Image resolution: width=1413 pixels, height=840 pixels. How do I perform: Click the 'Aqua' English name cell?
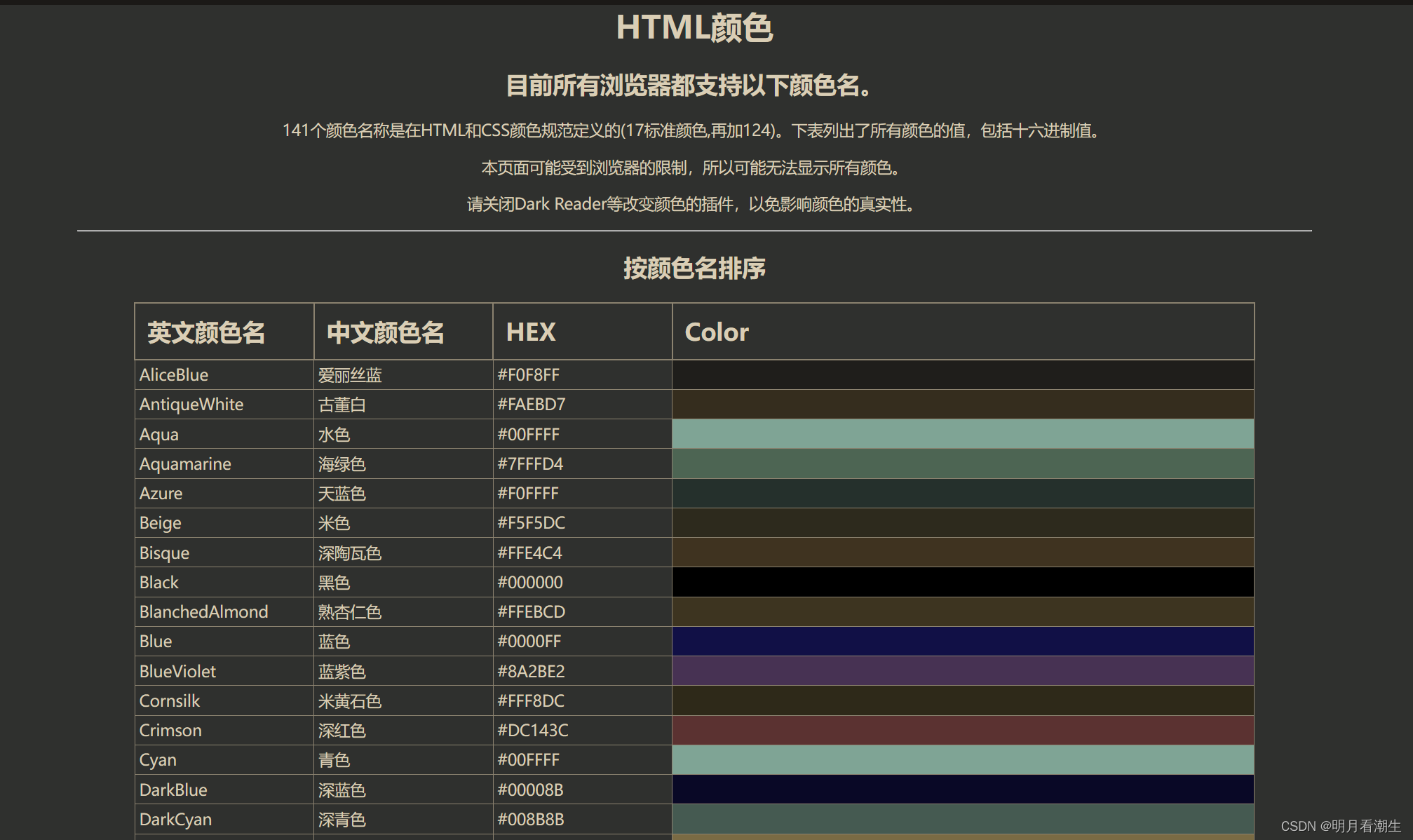[x=224, y=434]
